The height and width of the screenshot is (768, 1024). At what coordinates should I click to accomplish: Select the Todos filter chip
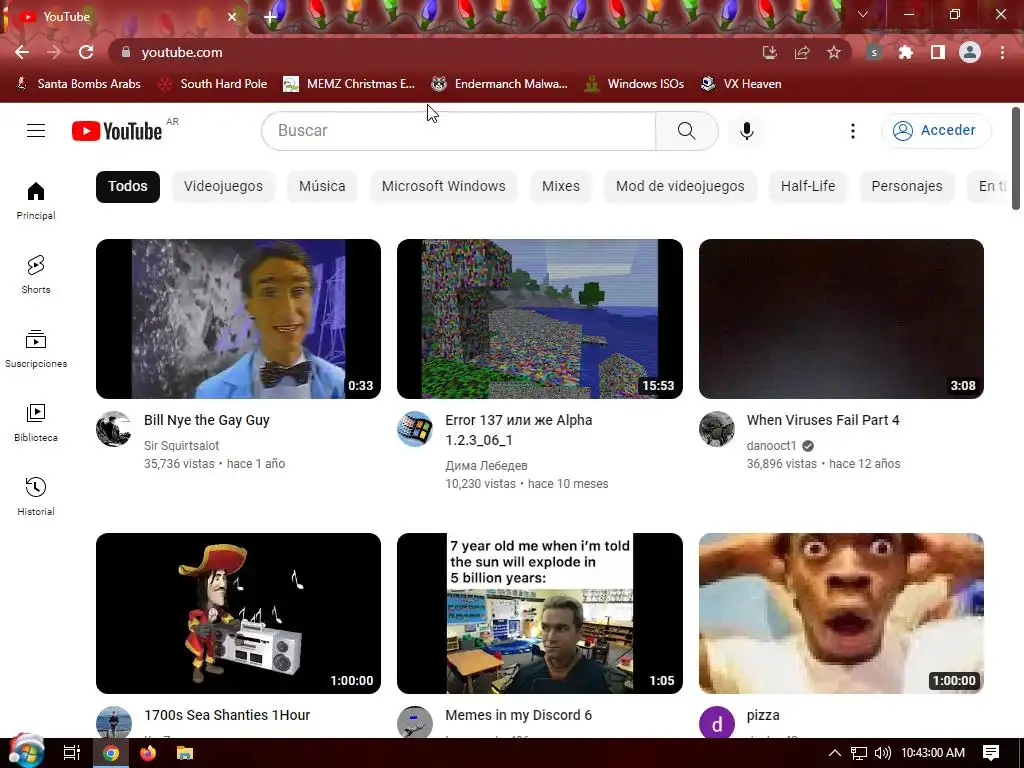pos(128,186)
